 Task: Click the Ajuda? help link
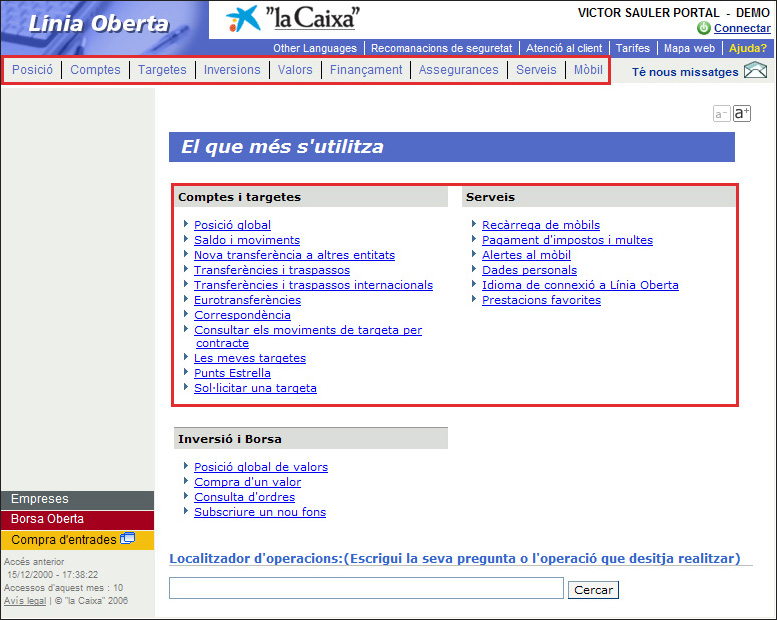pos(748,48)
